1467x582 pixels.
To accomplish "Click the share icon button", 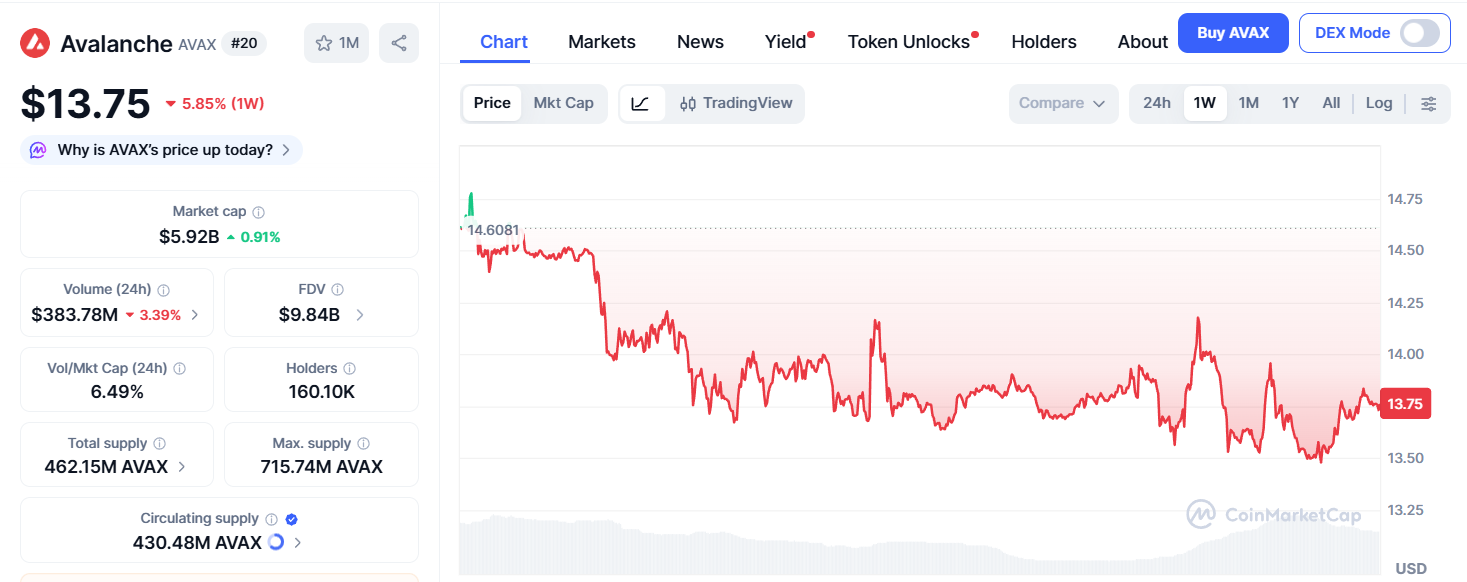I will [x=399, y=43].
